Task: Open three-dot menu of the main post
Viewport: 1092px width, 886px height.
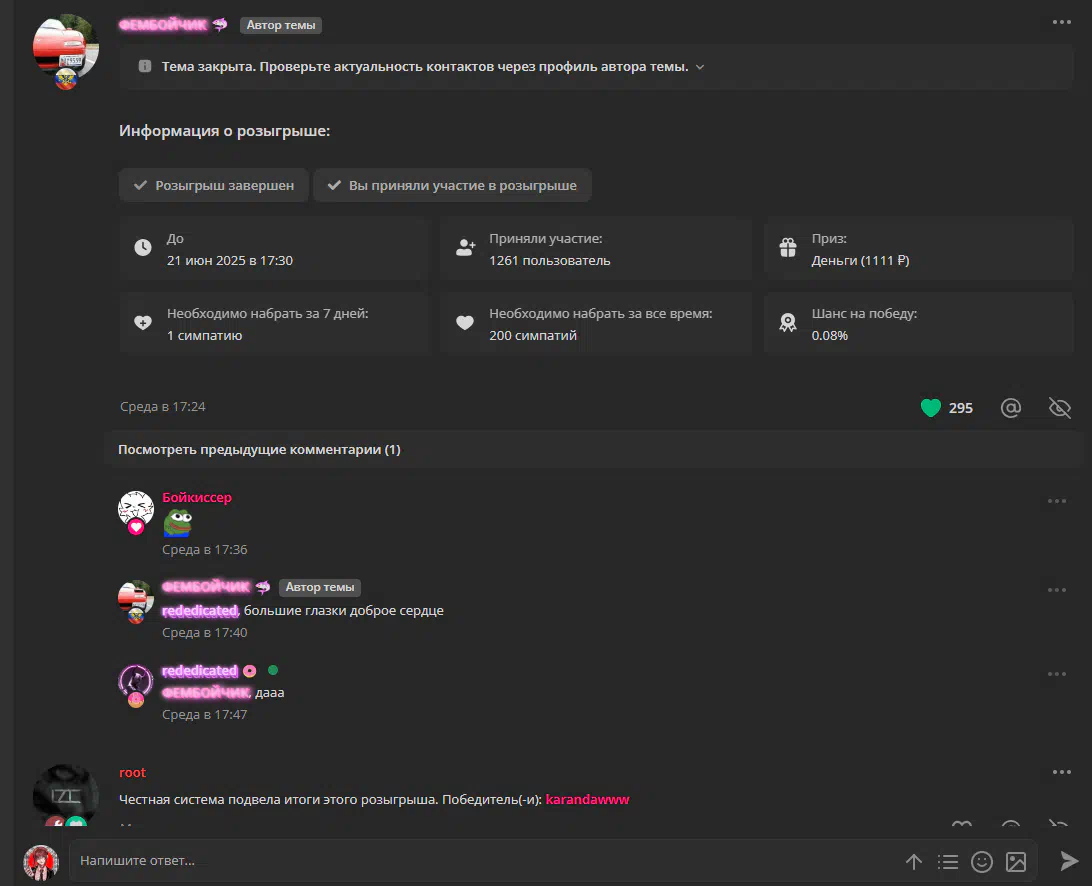Action: (1061, 22)
